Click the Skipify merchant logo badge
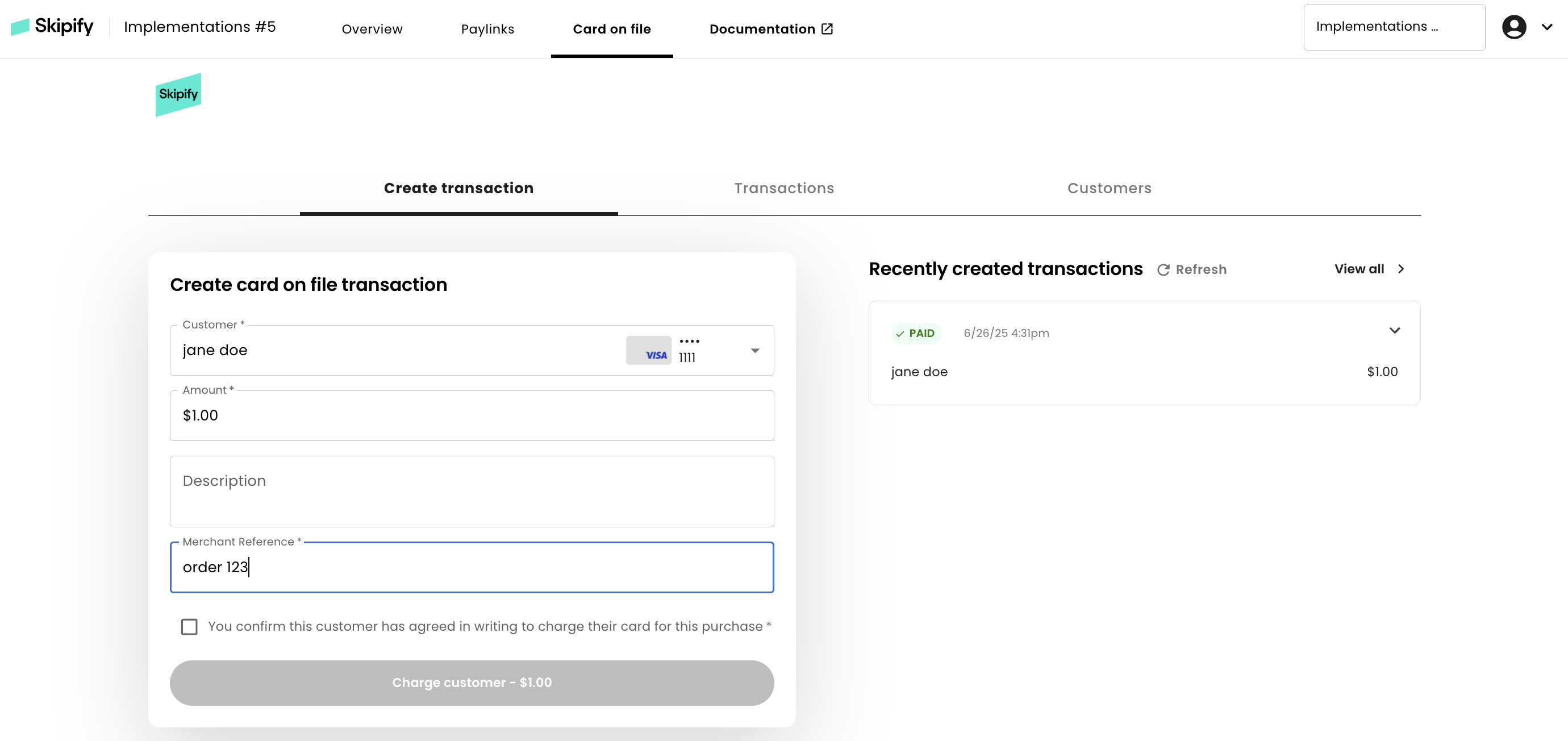Screen dimensions: 1568x741 coord(178,94)
